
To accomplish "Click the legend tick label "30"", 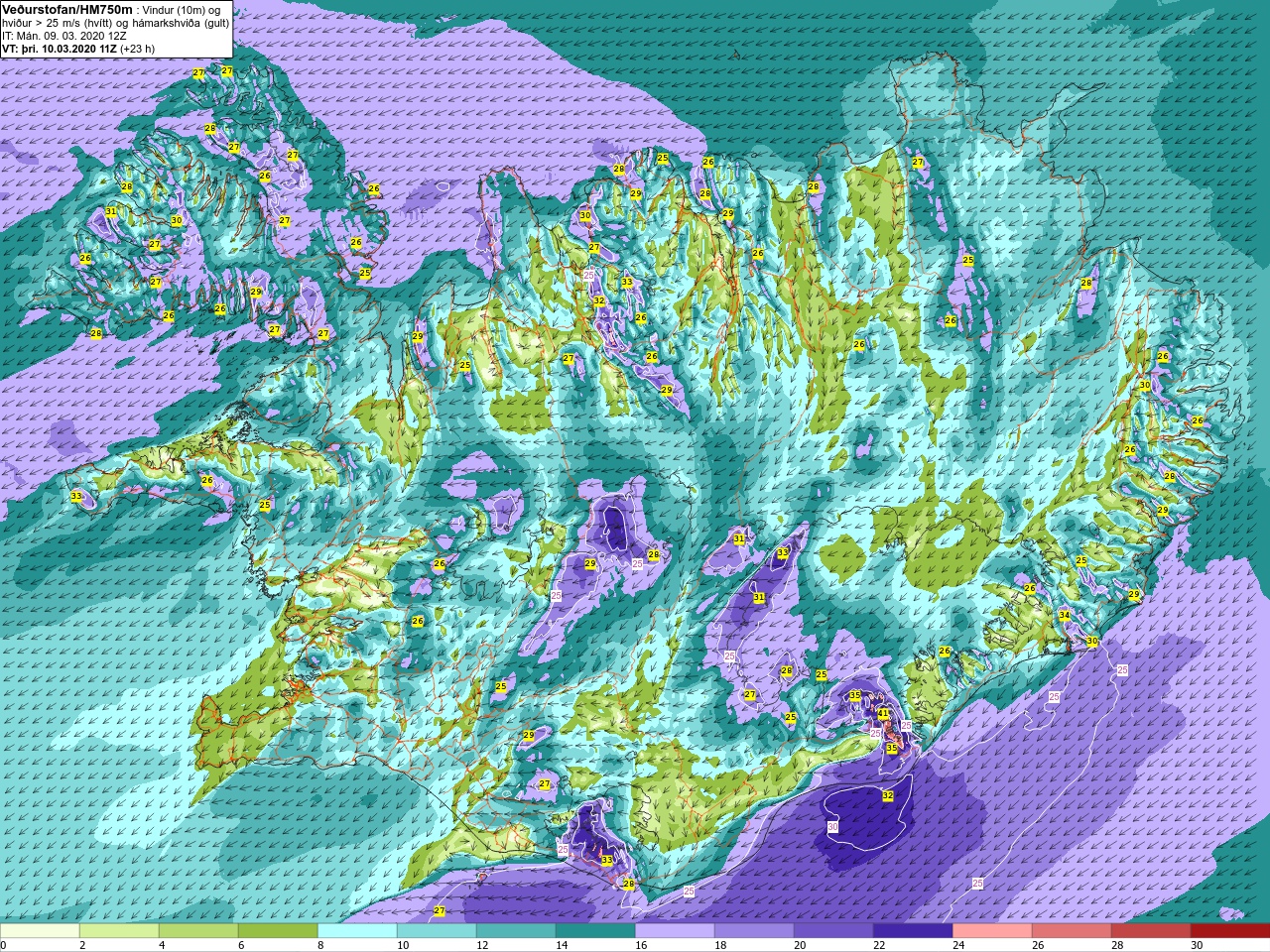I will click(x=1197, y=945).
